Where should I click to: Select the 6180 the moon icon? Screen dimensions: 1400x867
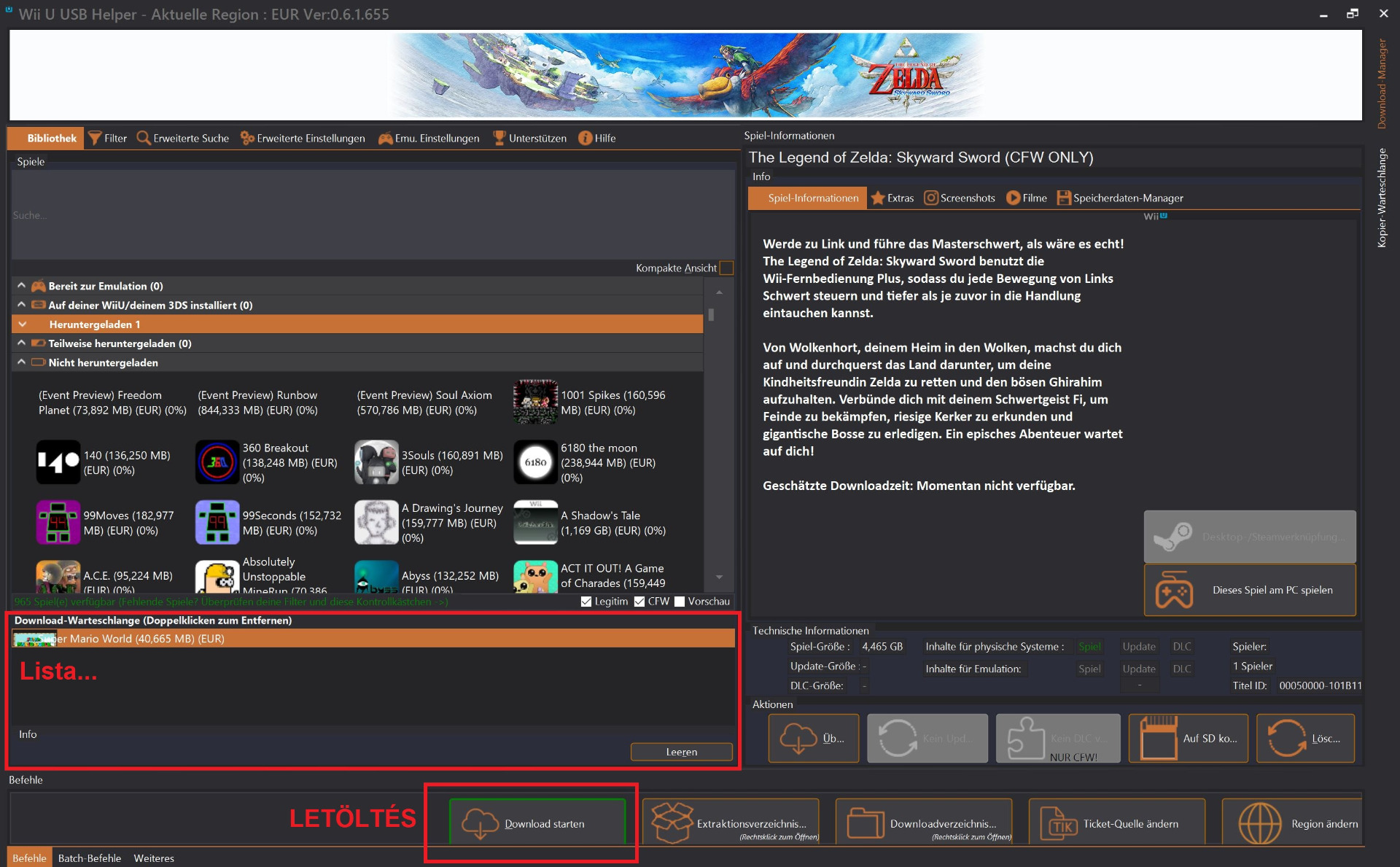(x=536, y=462)
